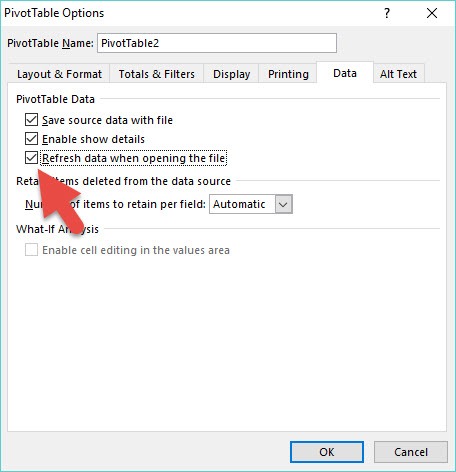Click the Enable show details label text
456x472 pixels.
click(93, 139)
